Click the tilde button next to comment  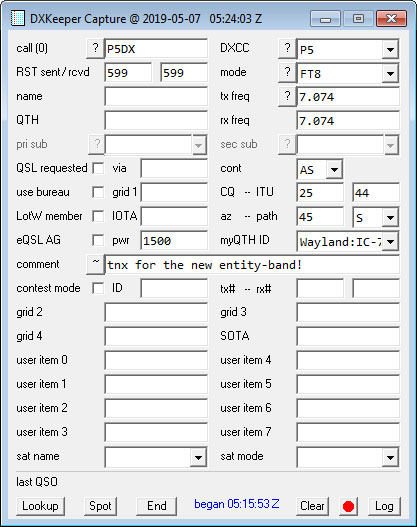(95, 265)
